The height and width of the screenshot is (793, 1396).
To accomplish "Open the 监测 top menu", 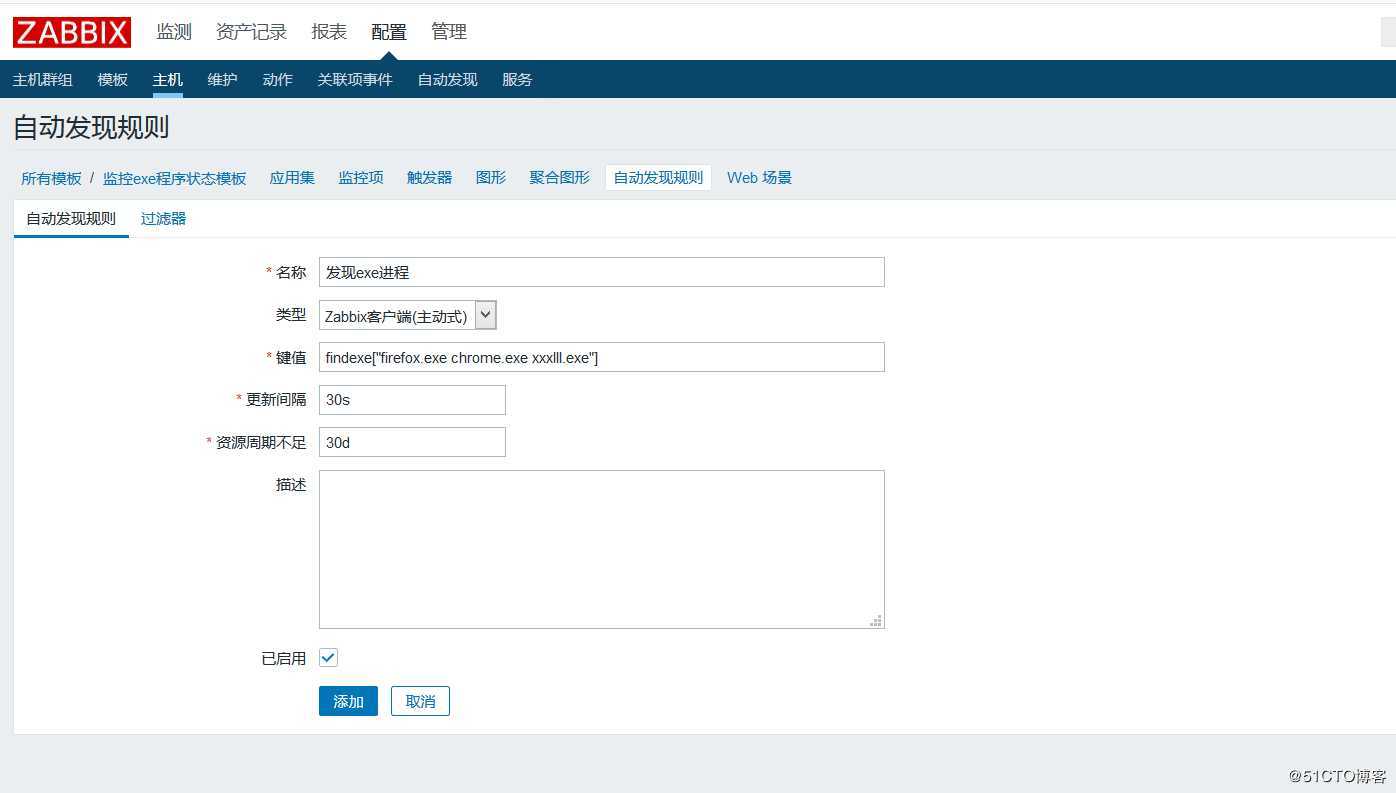I will coord(174,32).
